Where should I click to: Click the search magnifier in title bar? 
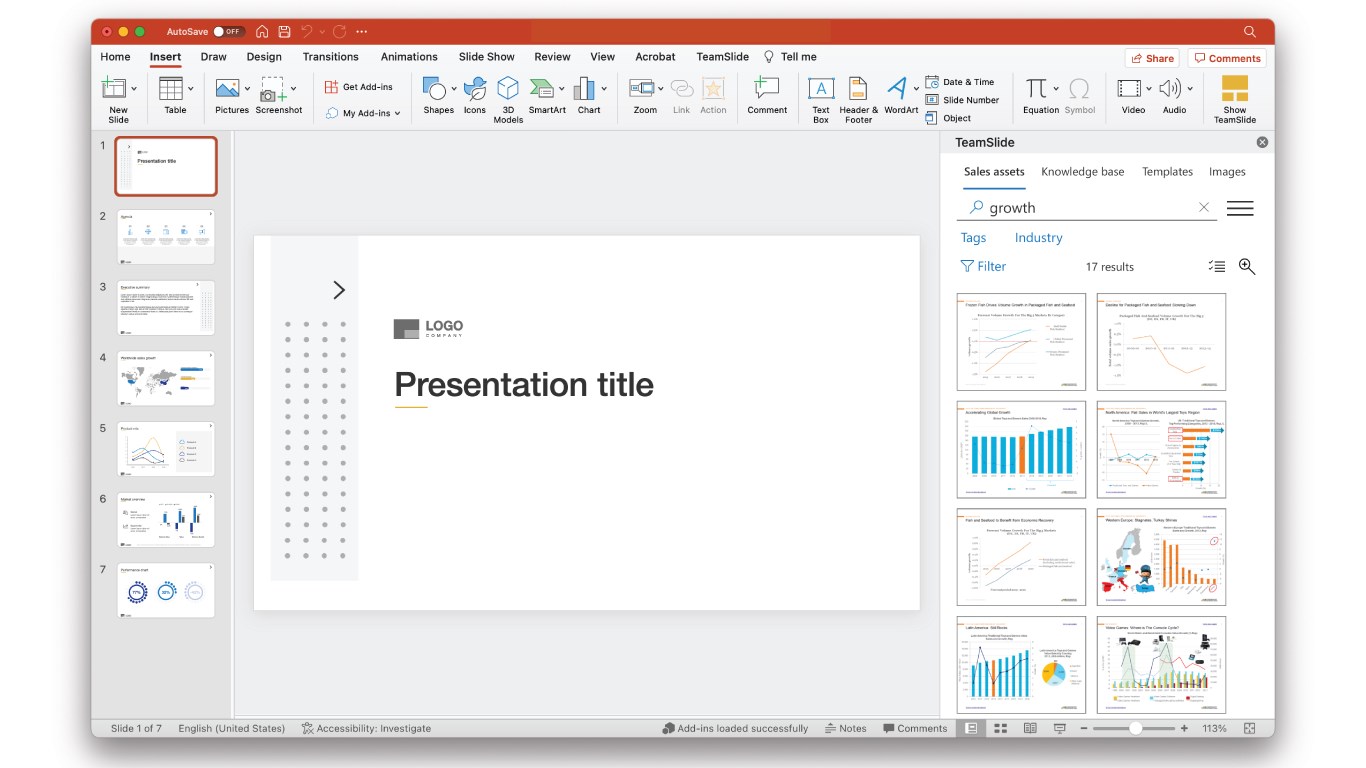(1250, 31)
